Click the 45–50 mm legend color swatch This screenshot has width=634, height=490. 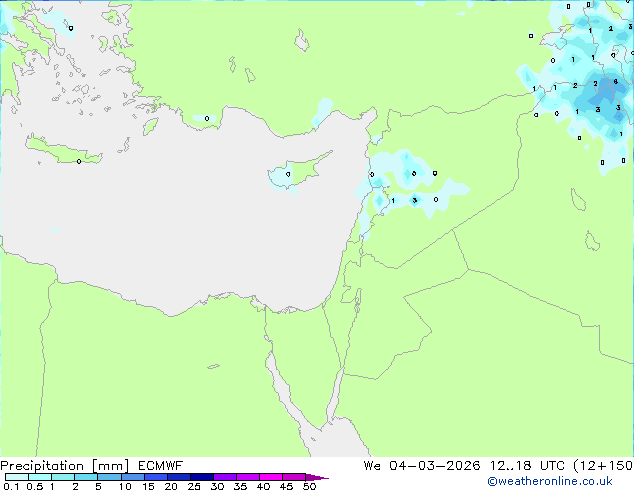(x=294, y=477)
